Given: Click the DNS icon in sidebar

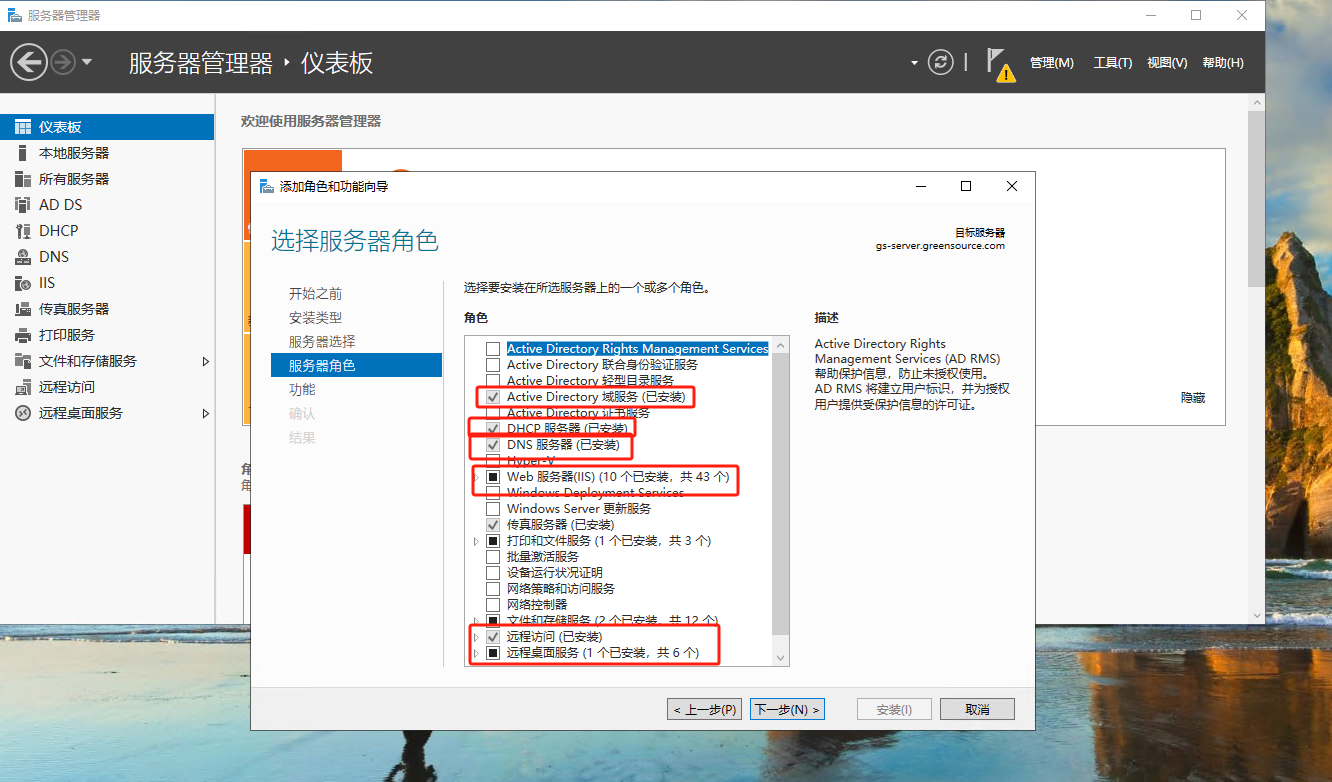Looking at the screenshot, I should coord(22,257).
